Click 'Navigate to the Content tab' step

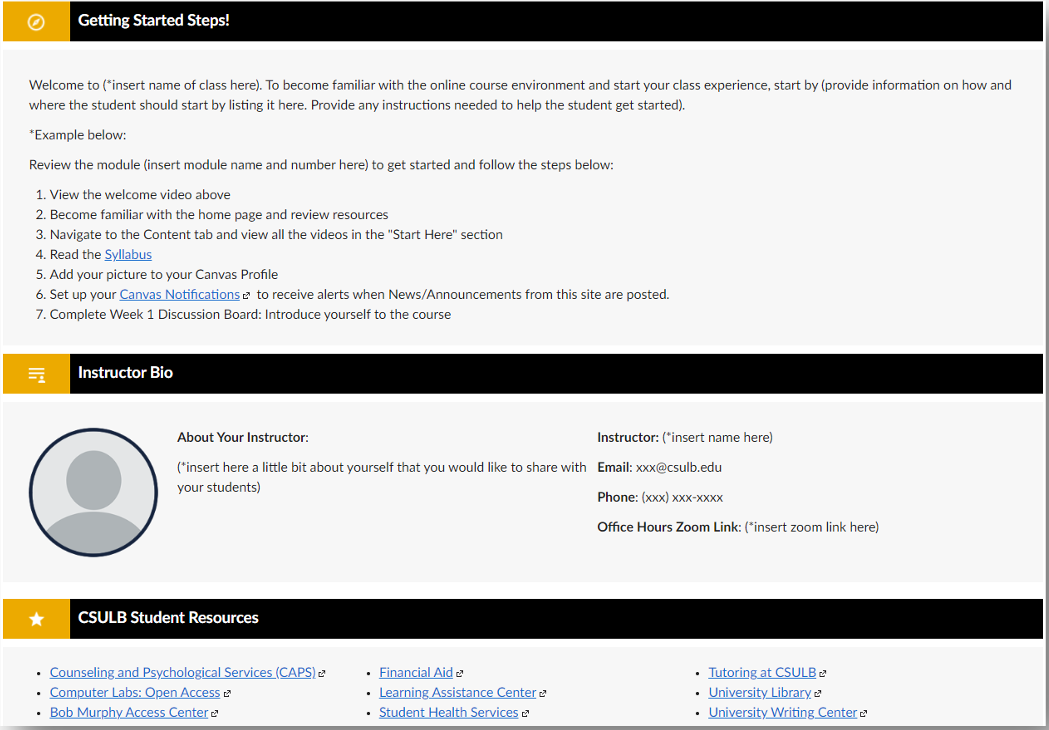(276, 235)
